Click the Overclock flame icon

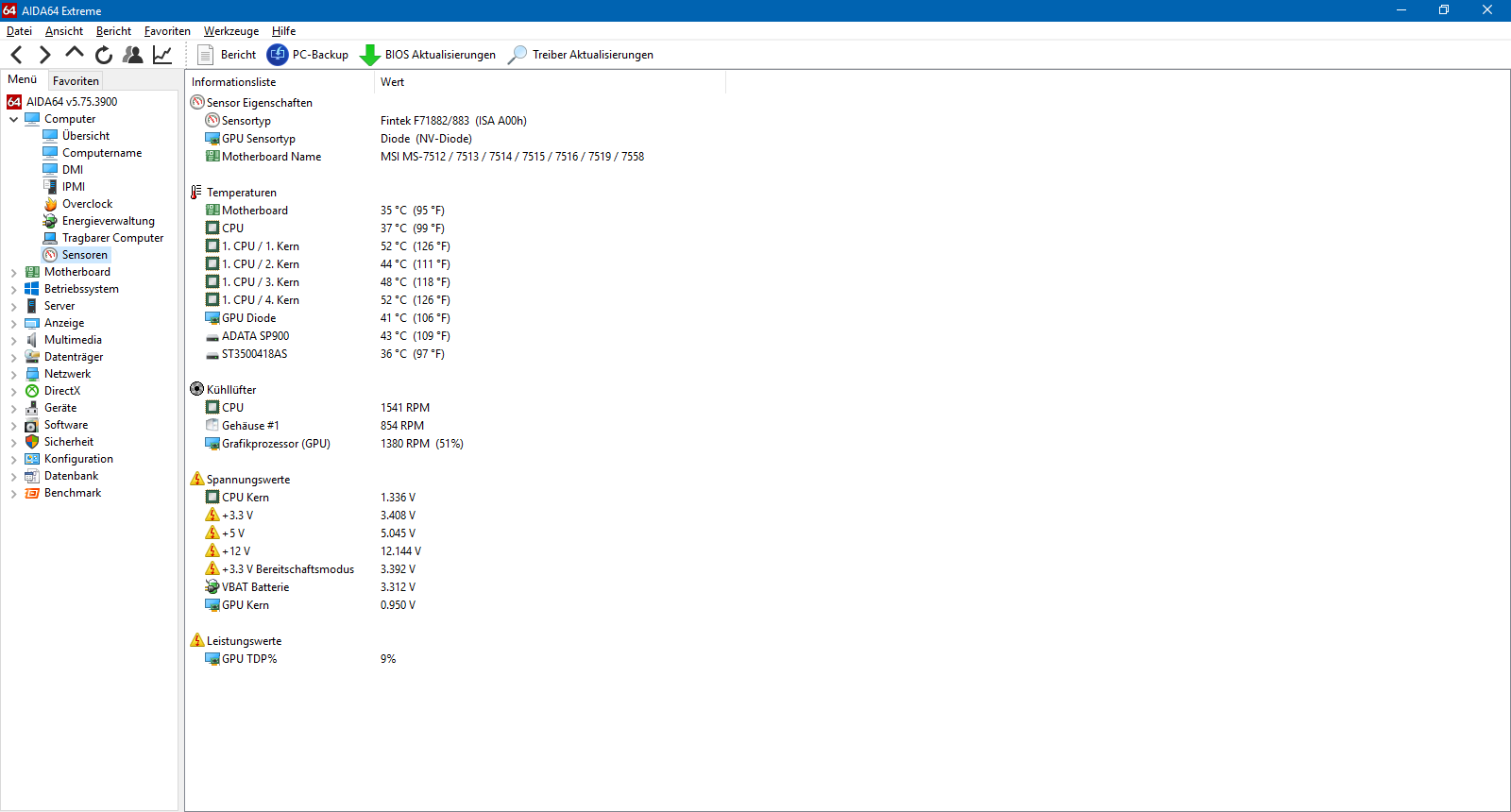point(50,204)
